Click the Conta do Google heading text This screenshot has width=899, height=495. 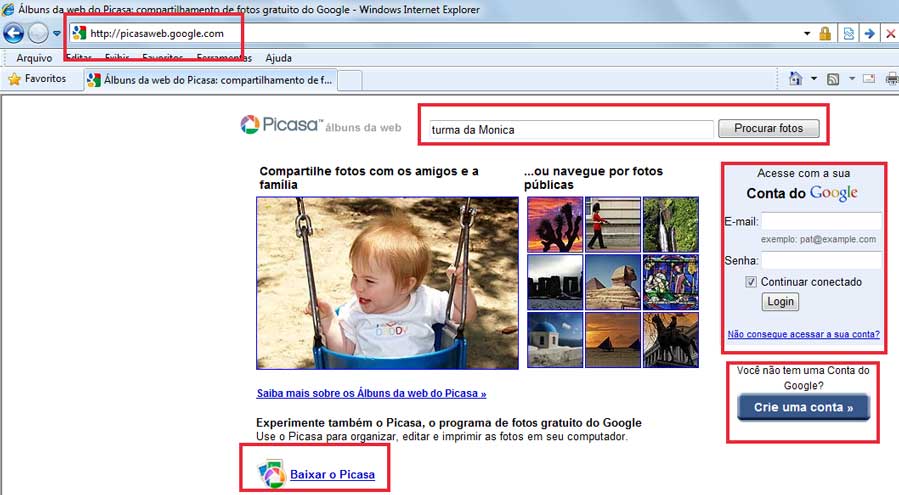click(x=802, y=193)
